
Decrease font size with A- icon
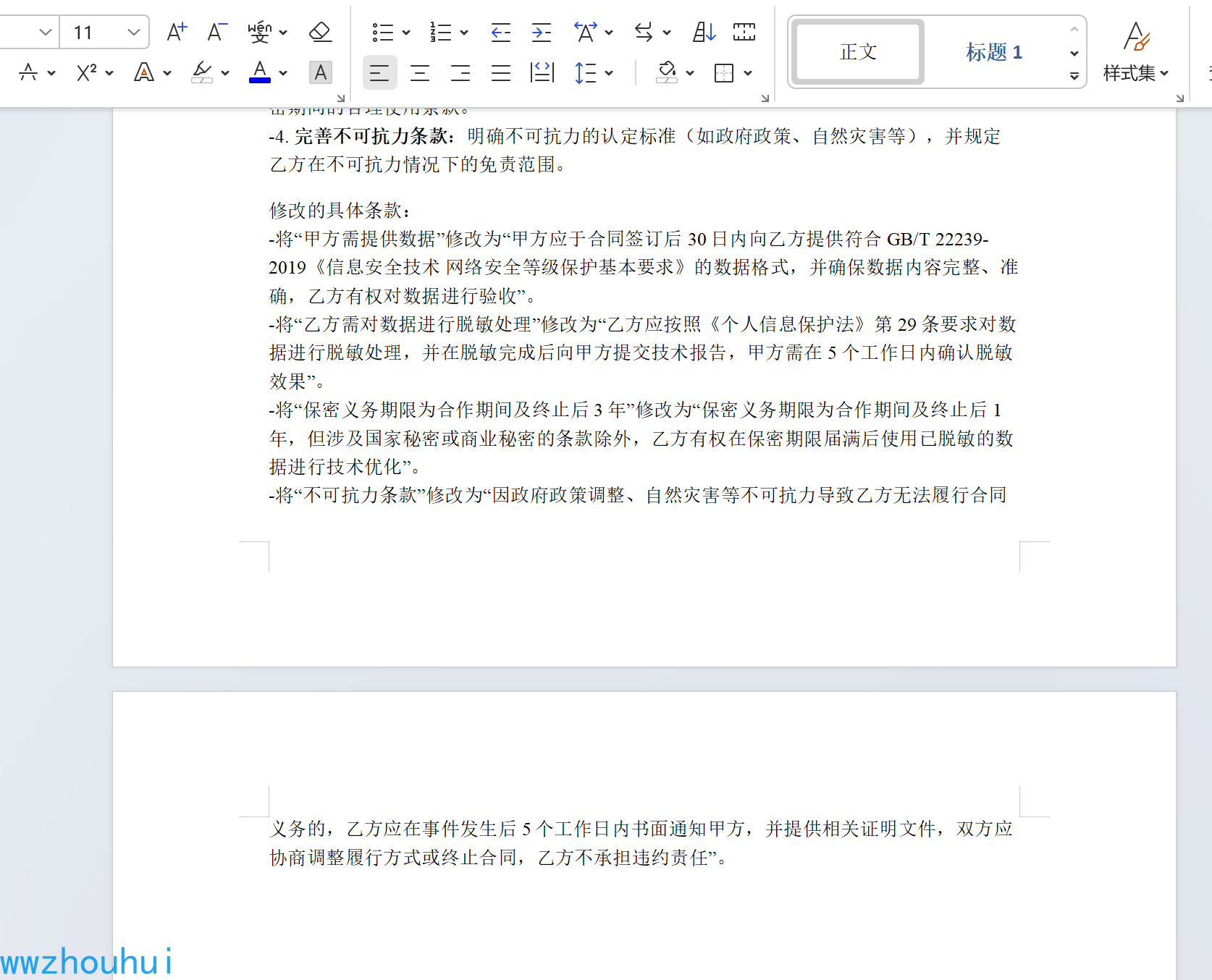[216, 32]
